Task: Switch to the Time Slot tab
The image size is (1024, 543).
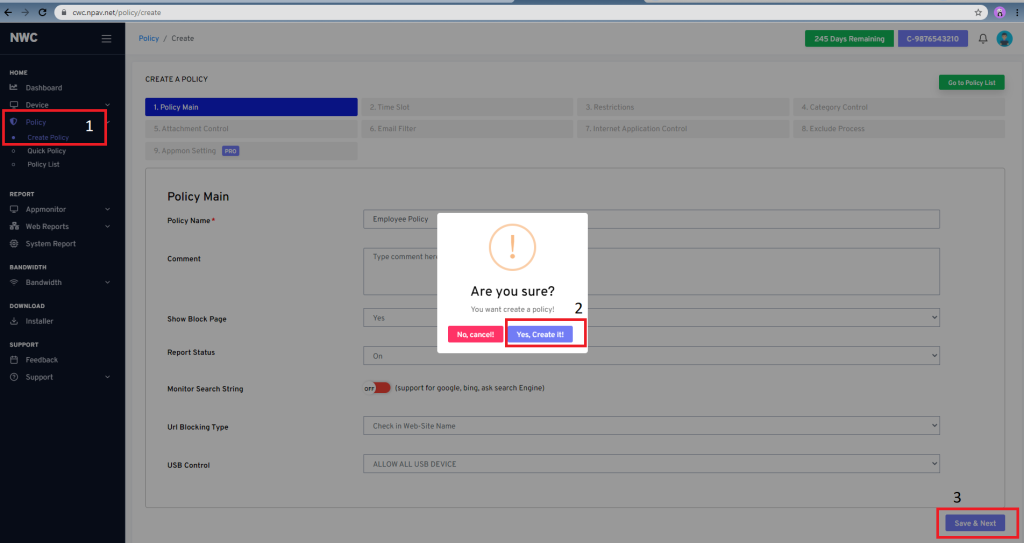Action: [467, 107]
